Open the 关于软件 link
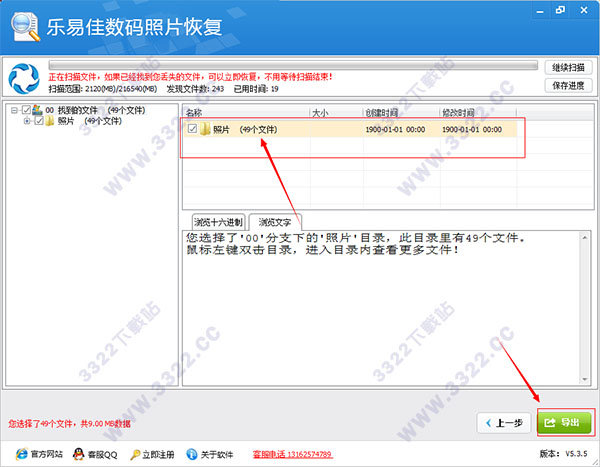The width and height of the screenshot is (600, 467). (x=217, y=454)
